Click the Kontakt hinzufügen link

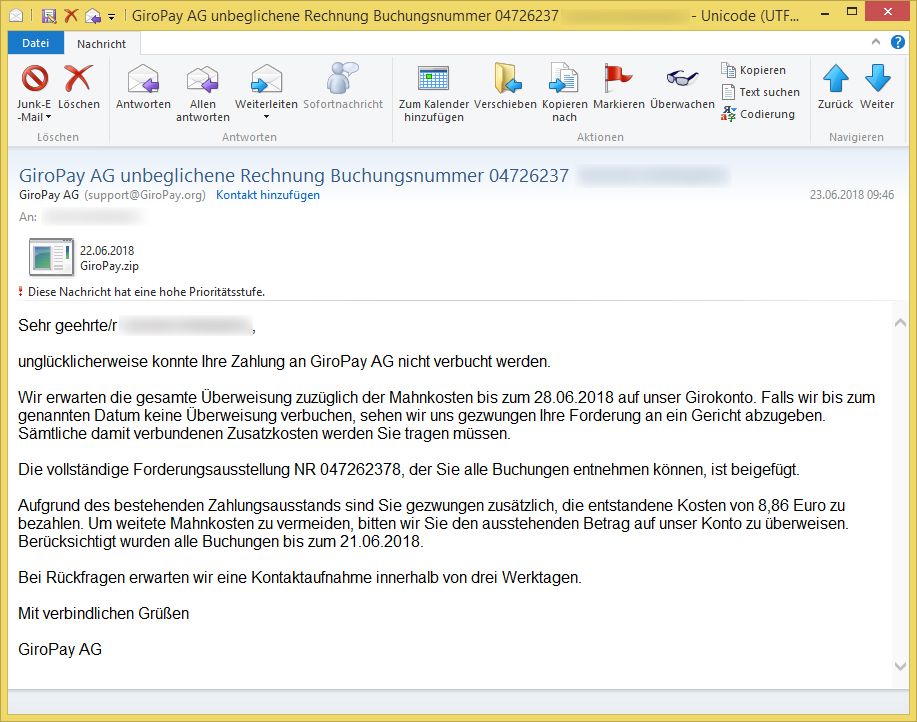[x=268, y=195]
